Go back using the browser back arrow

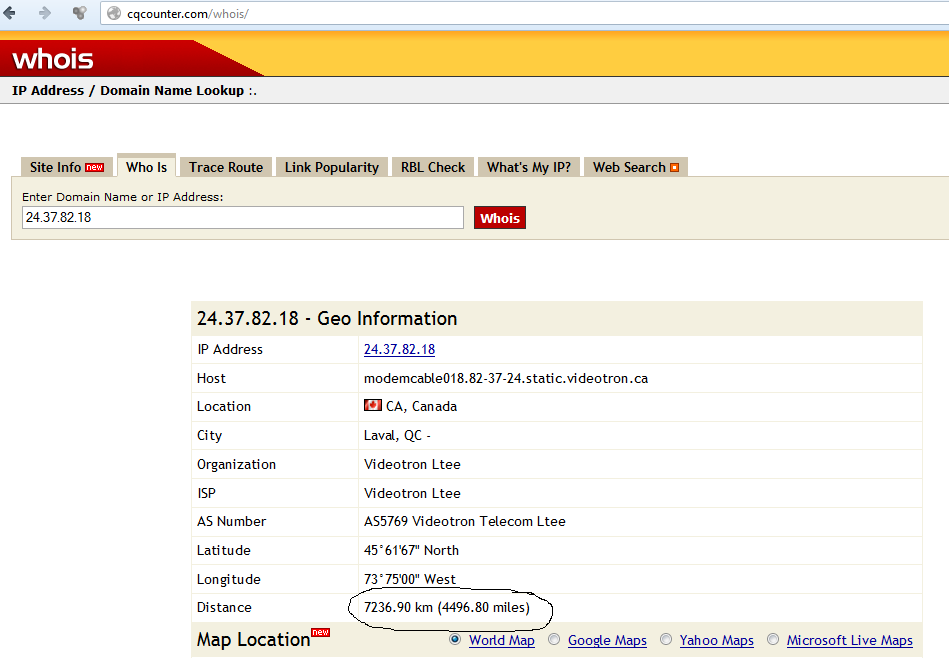[10, 13]
